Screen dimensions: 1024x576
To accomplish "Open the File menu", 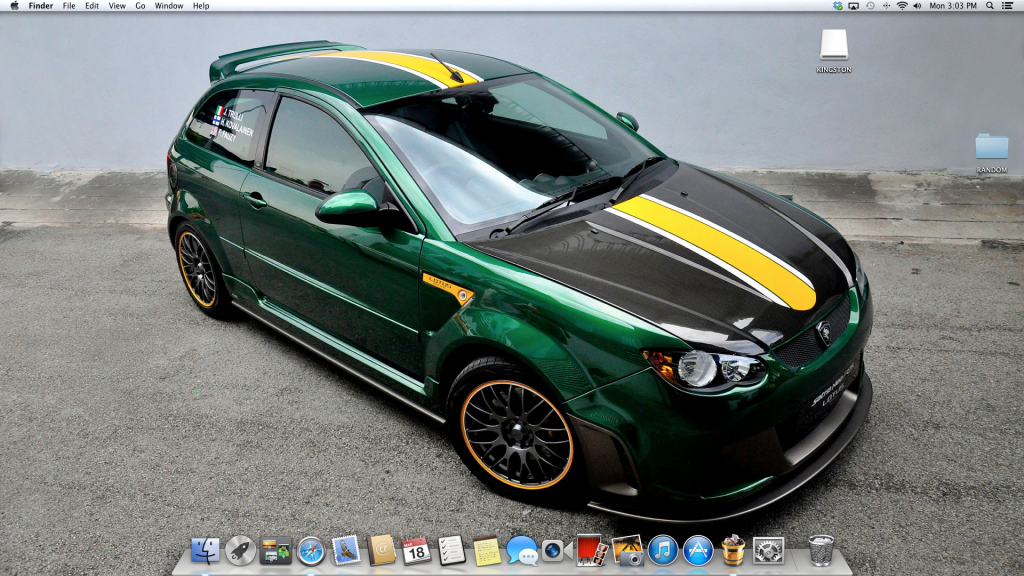I will click(69, 6).
